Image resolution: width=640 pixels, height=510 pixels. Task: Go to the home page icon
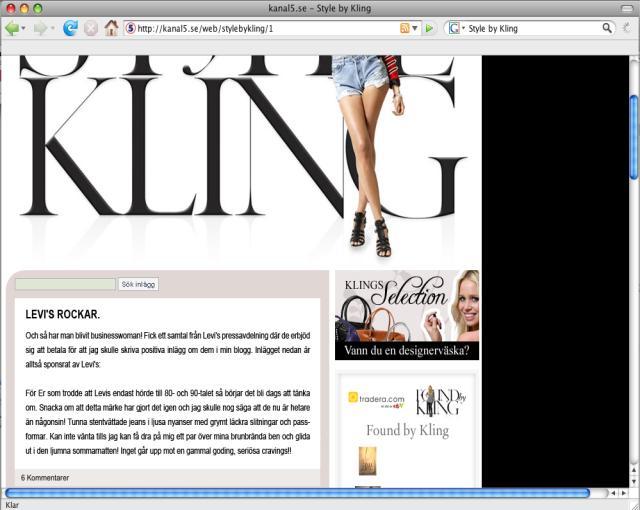pos(111,28)
